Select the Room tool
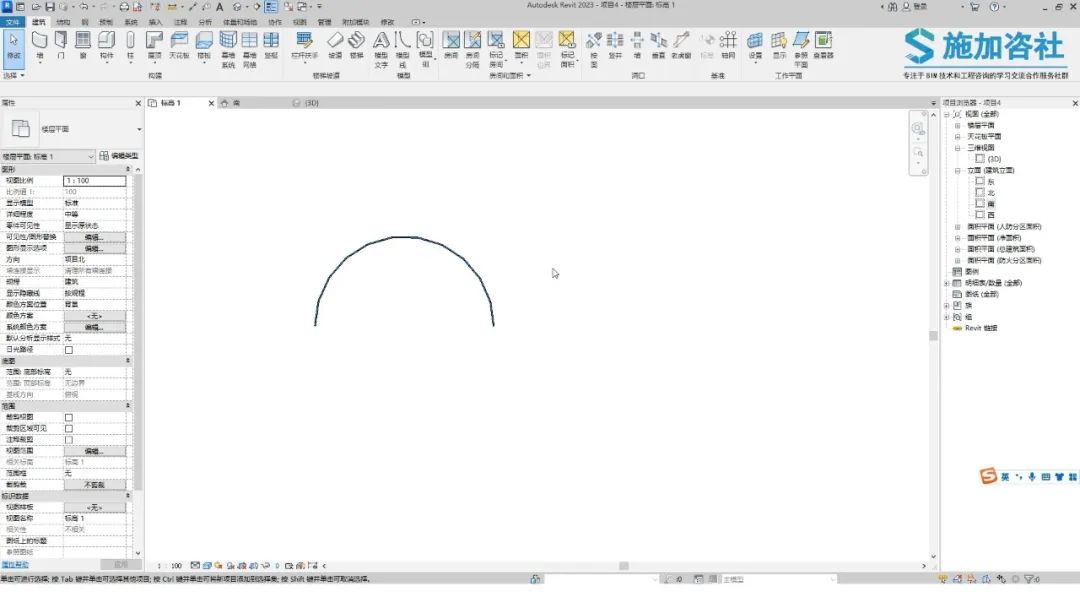The width and height of the screenshot is (1080, 608). click(451, 45)
